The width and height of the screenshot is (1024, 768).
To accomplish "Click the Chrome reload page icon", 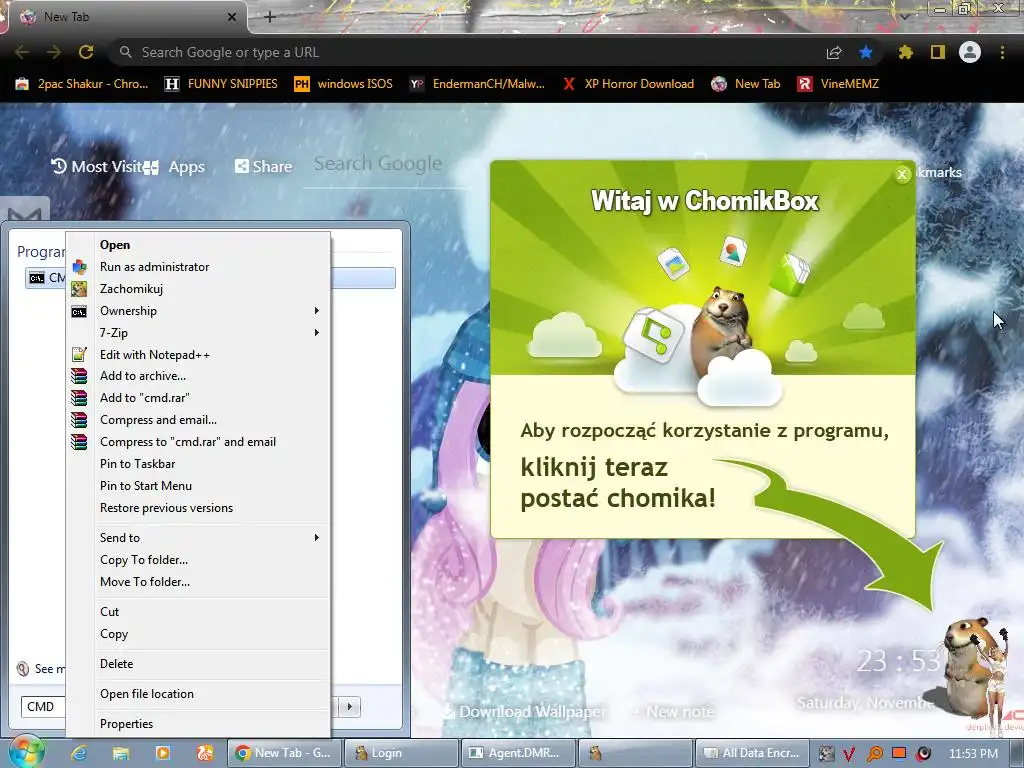I will pyautogui.click(x=86, y=52).
